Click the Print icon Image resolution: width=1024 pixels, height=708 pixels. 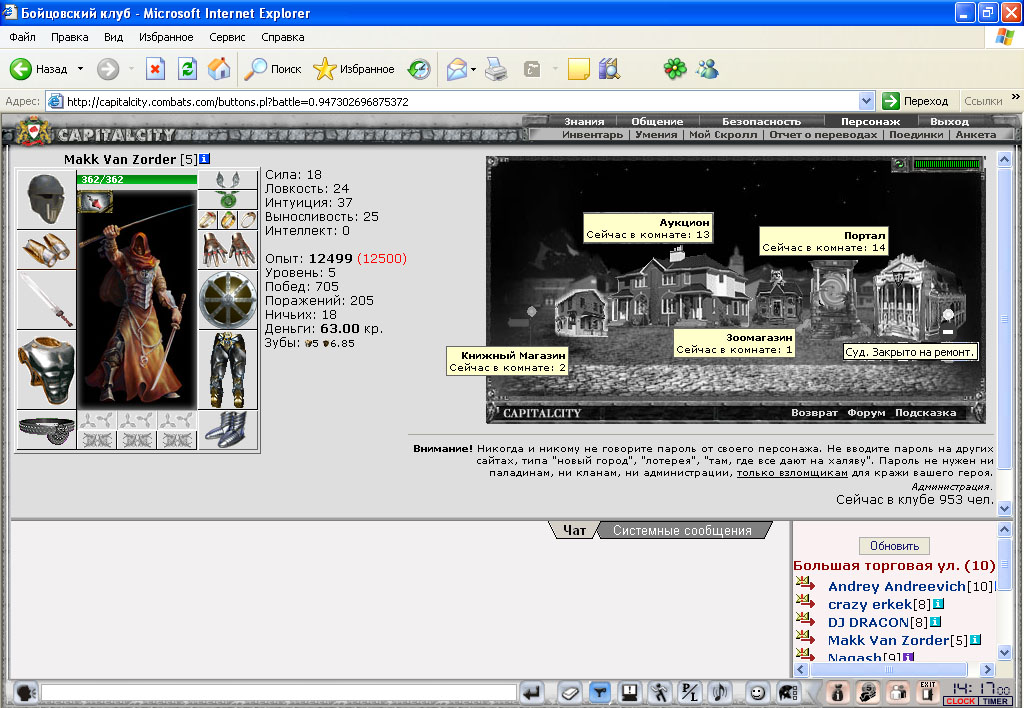[x=496, y=69]
